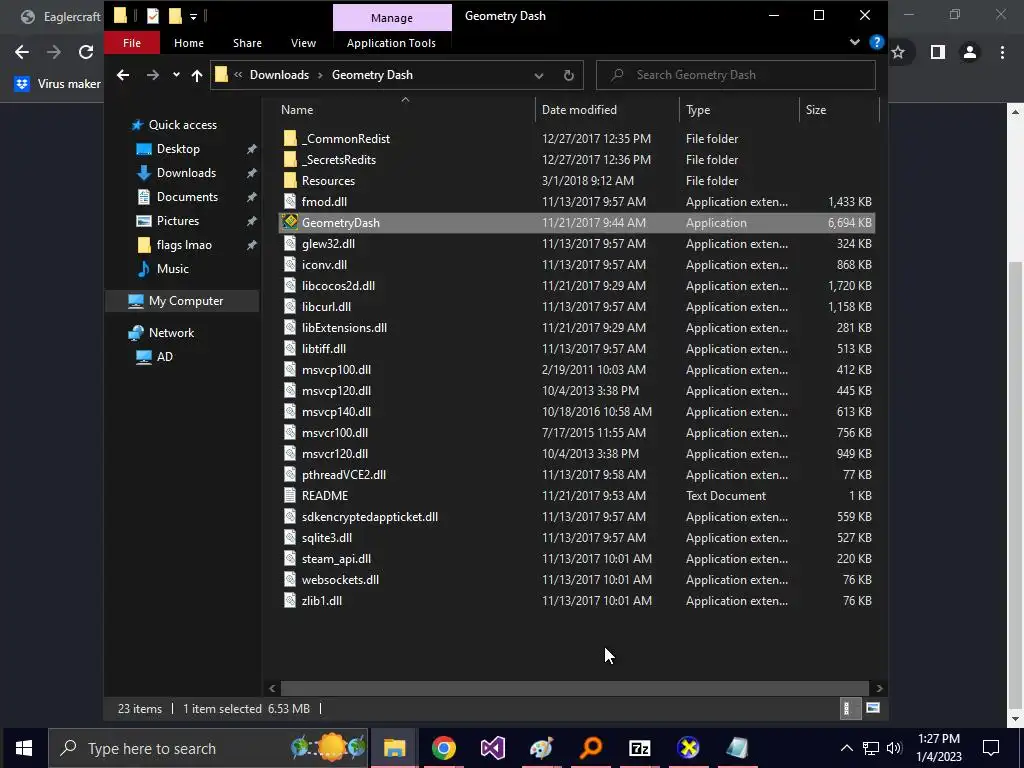Open Documents in Quick access
This screenshot has height=768, width=1024.
(187, 197)
